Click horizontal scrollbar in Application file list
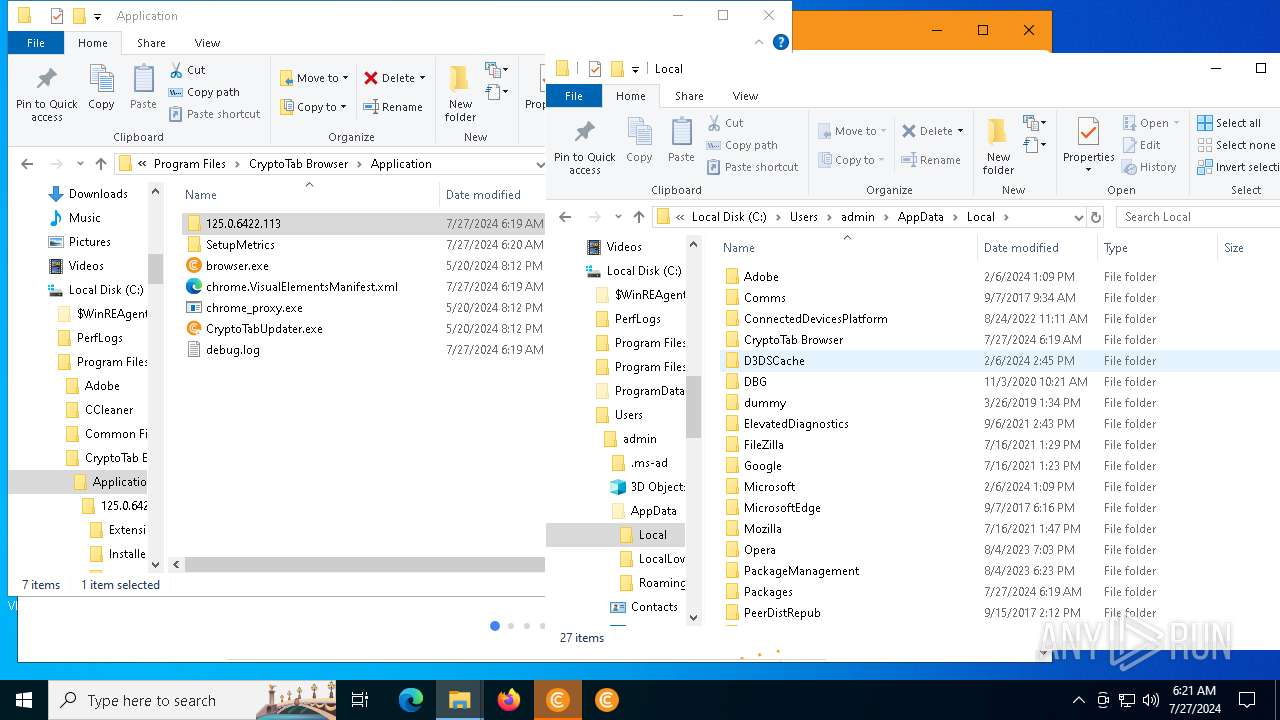This screenshot has width=1280, height=720. (x=365, y=564)
